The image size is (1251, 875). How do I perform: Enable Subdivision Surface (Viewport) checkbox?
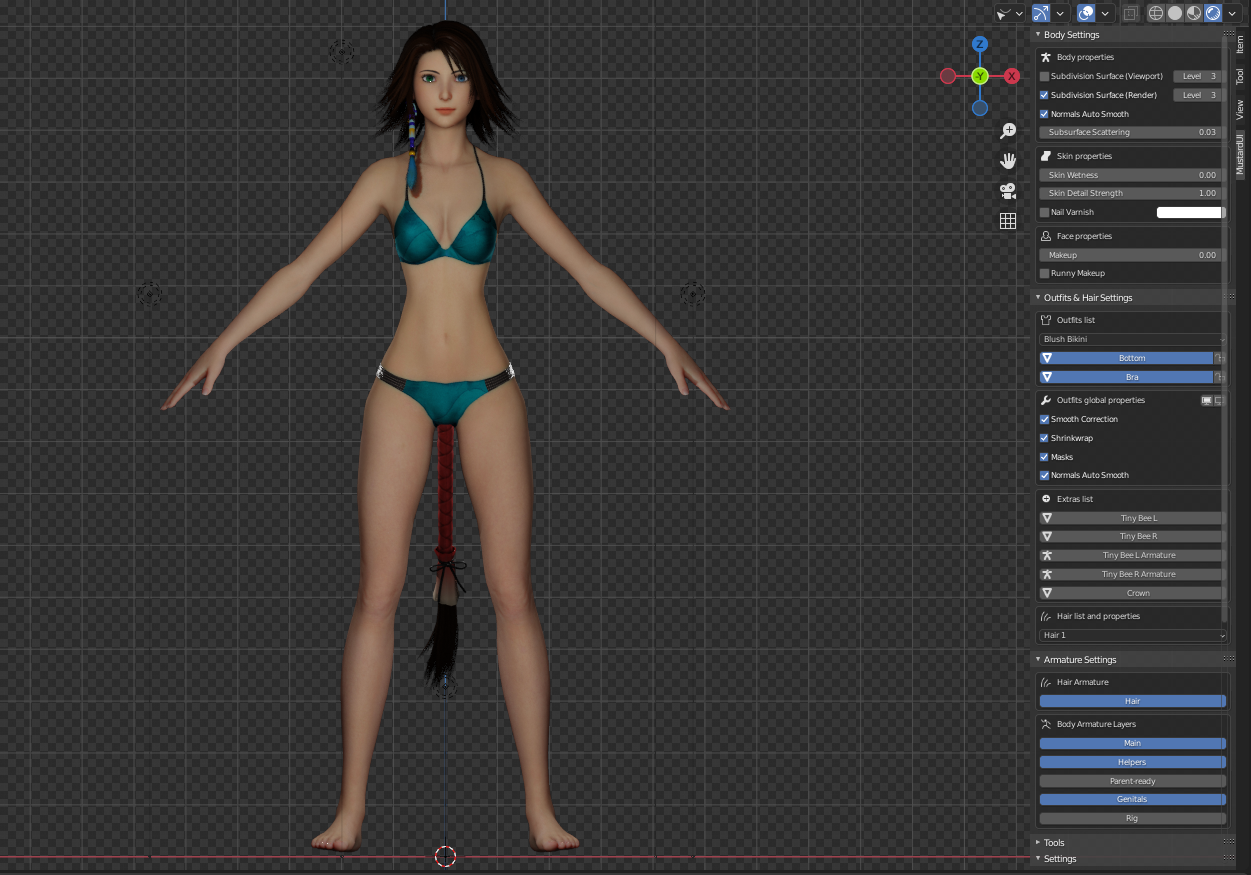1045,76
